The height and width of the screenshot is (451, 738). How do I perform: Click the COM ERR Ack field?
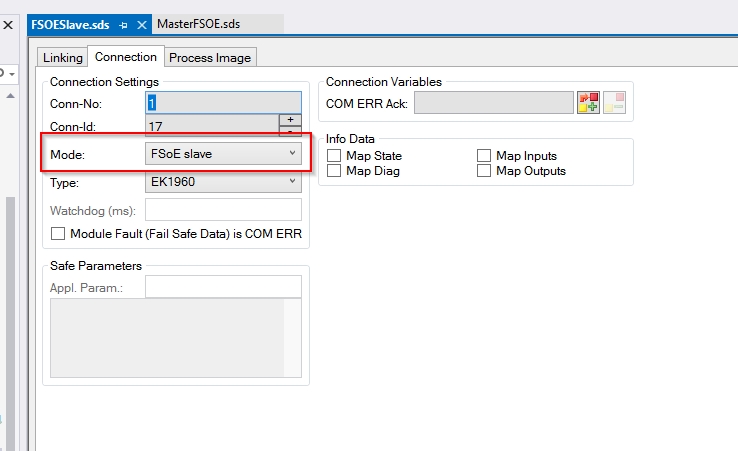pos(492,102)
